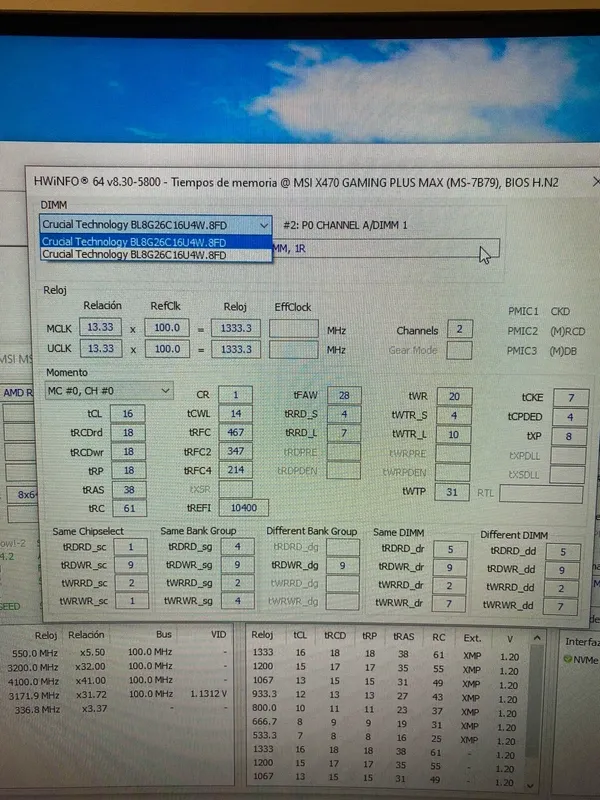Click the Ext. column header
The width and height of the screenshot is (600, 800).
(x=472, y=638)
